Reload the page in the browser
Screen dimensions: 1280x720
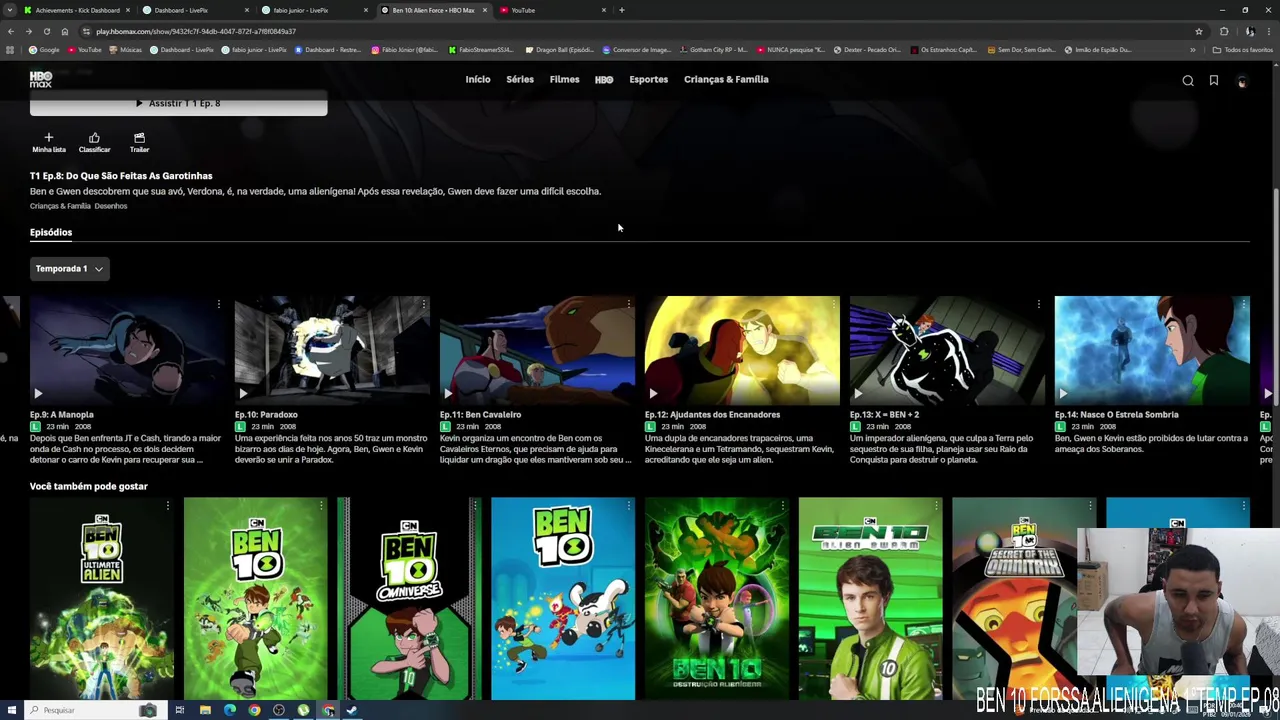coord(46,31)
